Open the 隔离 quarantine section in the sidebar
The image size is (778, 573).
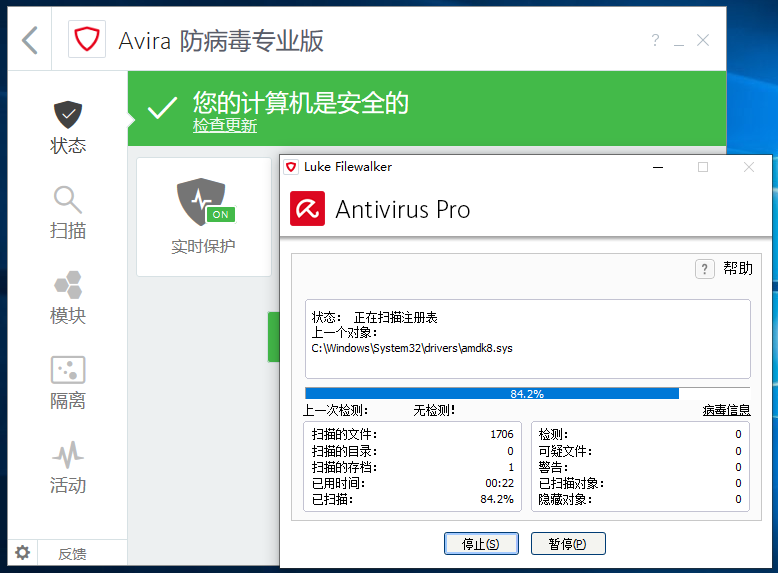tap(68, 383)
